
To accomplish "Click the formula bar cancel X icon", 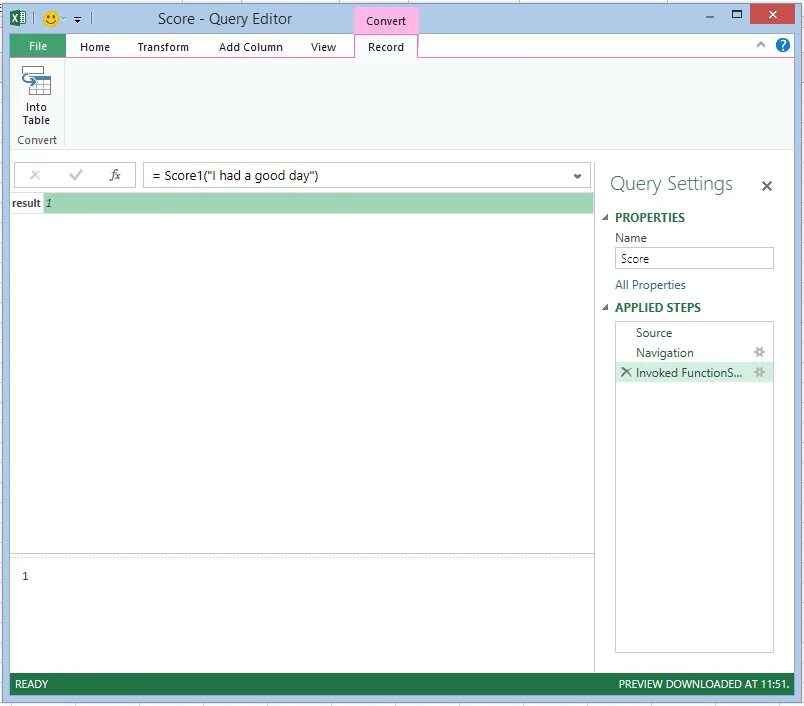I will point(35,175).
